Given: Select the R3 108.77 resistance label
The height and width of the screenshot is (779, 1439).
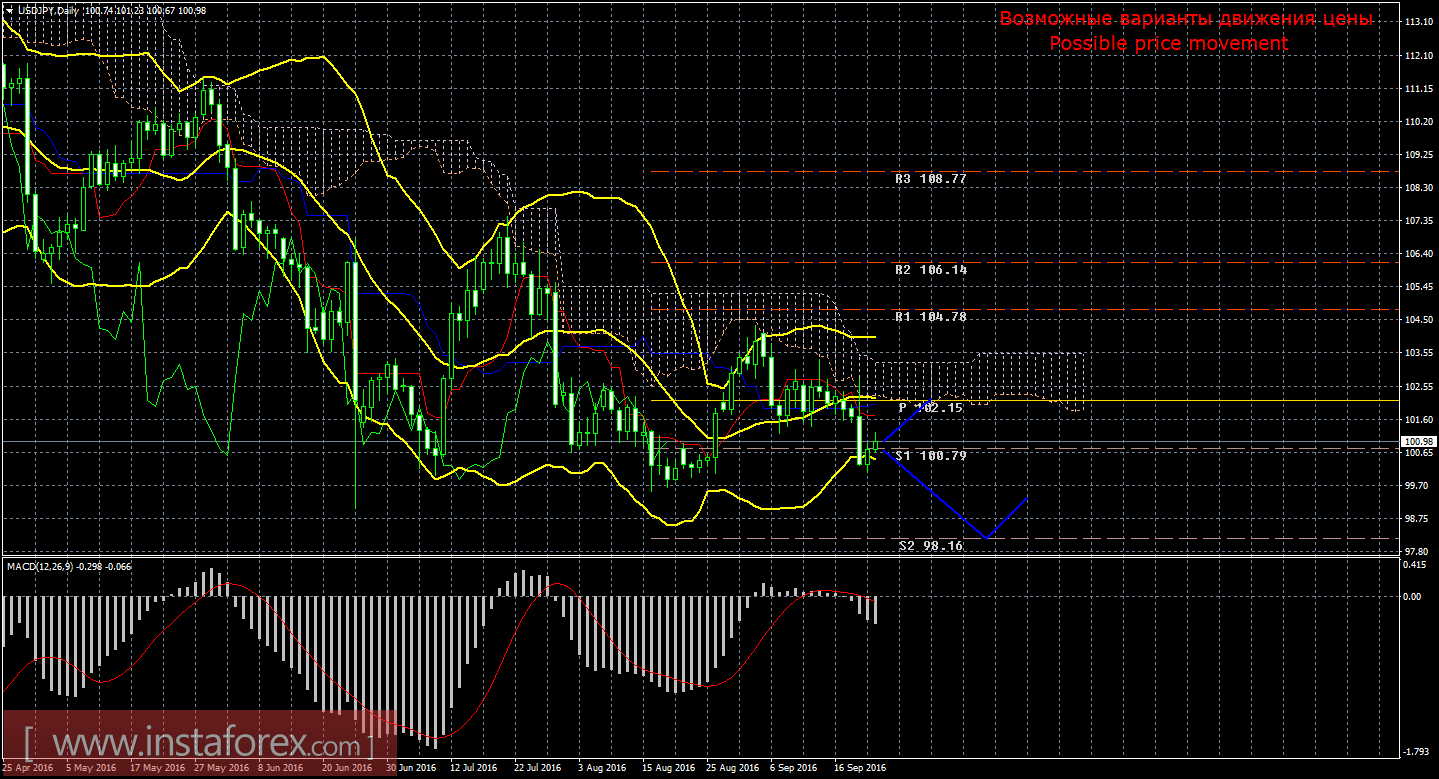Looking at the screenshot, I should (930, 178).
